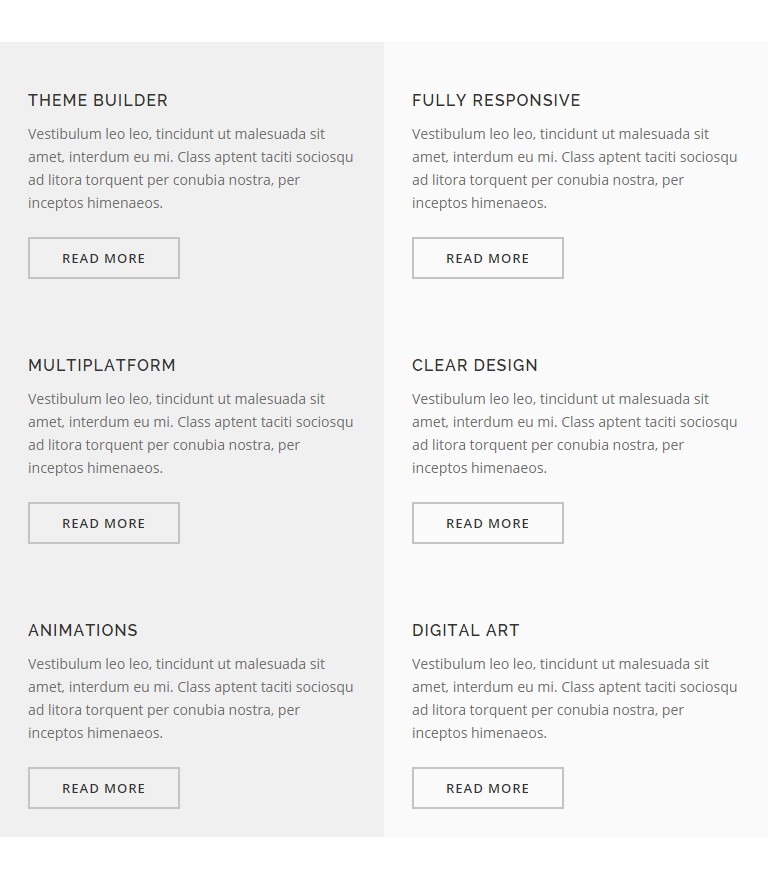Screen dimensions: 768x879
Task: Click the Theme Builder description paragraph
Action: 191,168
